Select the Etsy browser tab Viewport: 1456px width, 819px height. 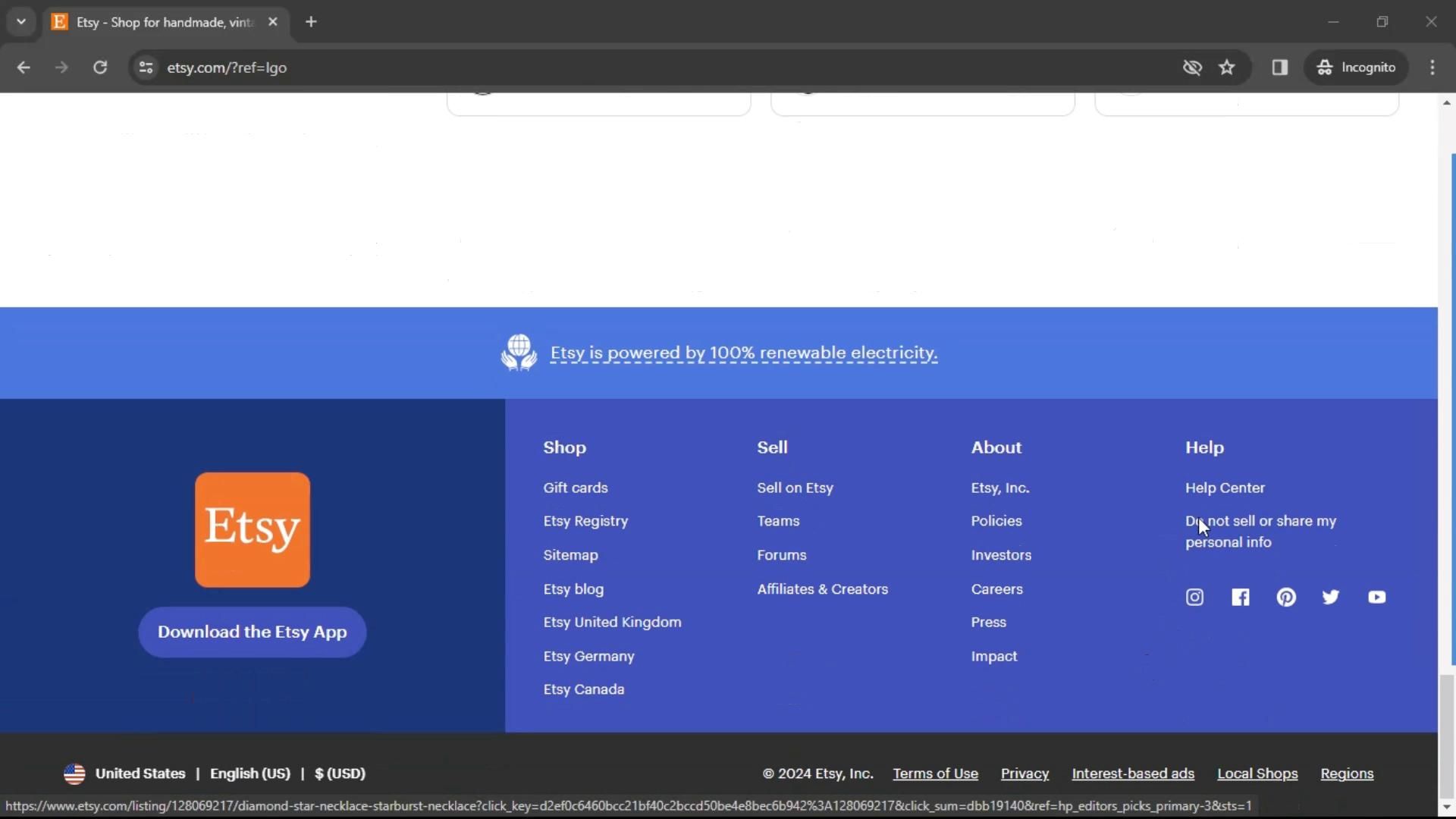[x=163, y=22]
